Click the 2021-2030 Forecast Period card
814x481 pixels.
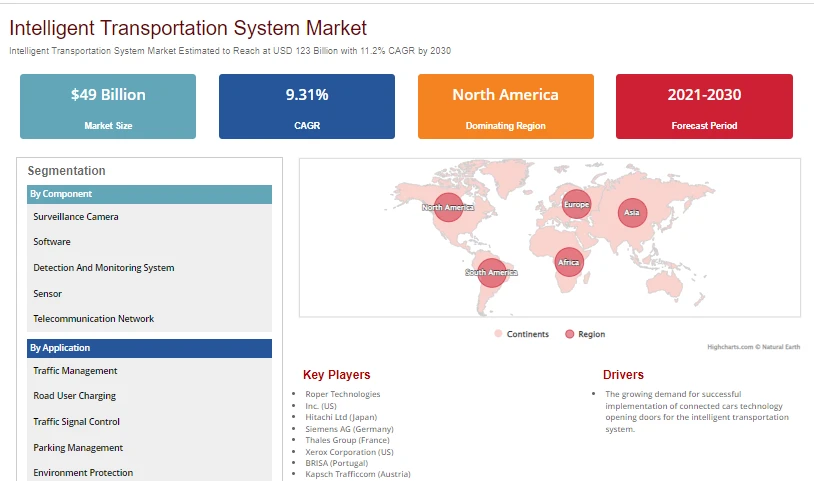click(704, 106)
